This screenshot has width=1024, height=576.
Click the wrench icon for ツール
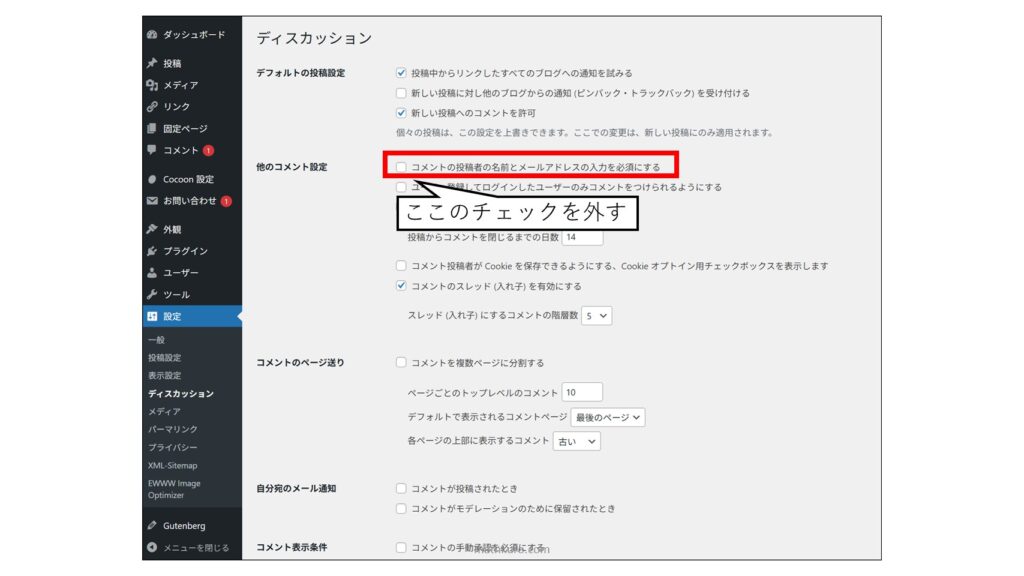pos(152,295)
